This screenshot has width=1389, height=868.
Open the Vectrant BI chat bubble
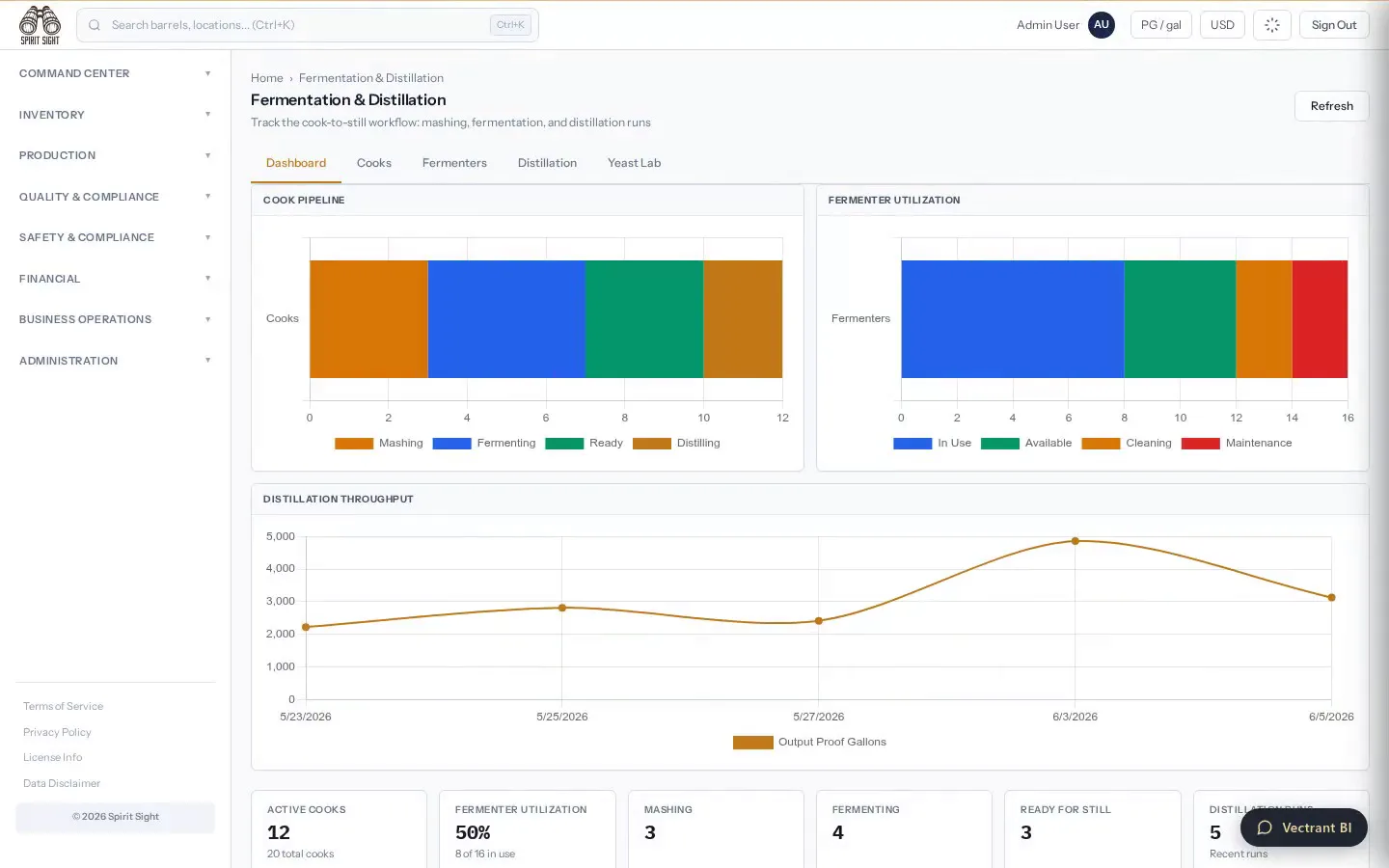coord(1304,827)
